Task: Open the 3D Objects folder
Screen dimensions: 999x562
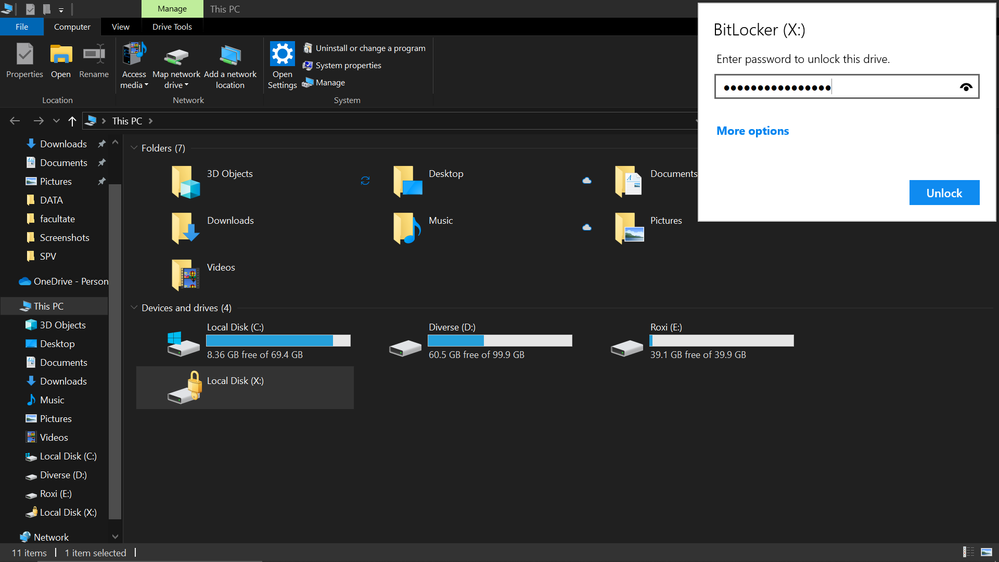Action: [x=213, y=181]
